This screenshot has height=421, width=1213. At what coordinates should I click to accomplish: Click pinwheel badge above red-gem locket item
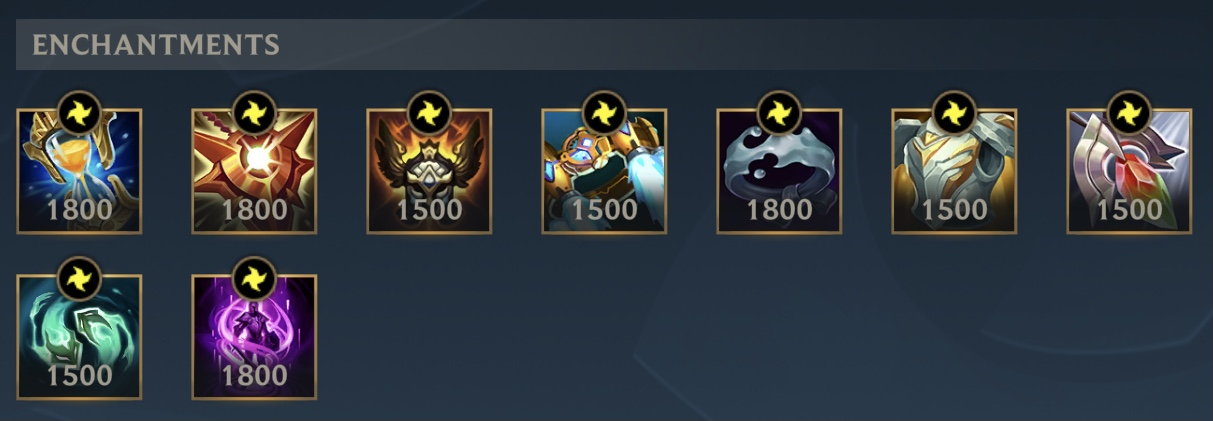click(1129, 112)
